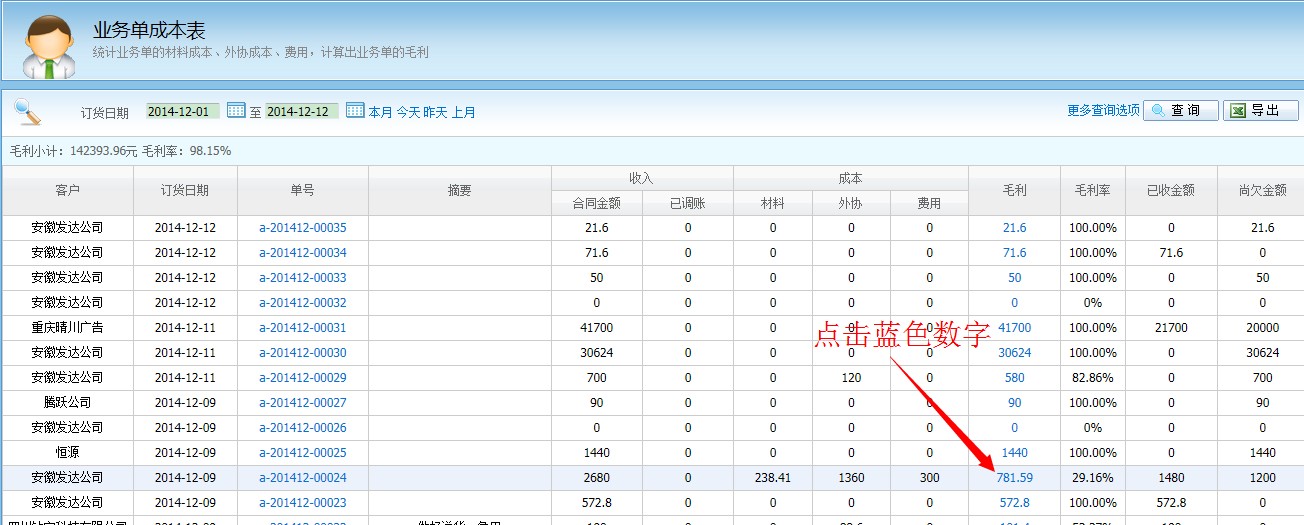Click the 客户 column header

(67, 190)
